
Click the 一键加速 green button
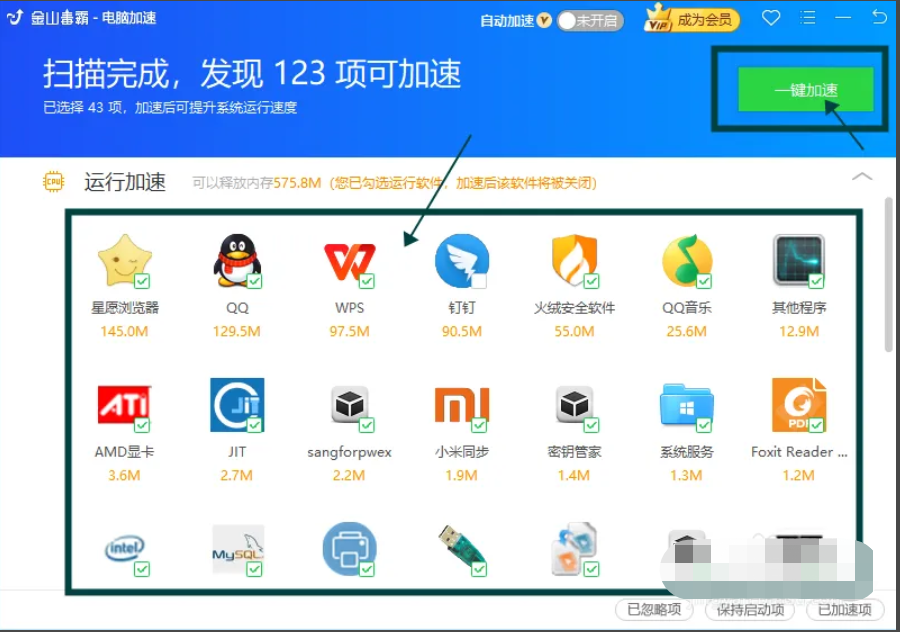(x=805, y=90)
